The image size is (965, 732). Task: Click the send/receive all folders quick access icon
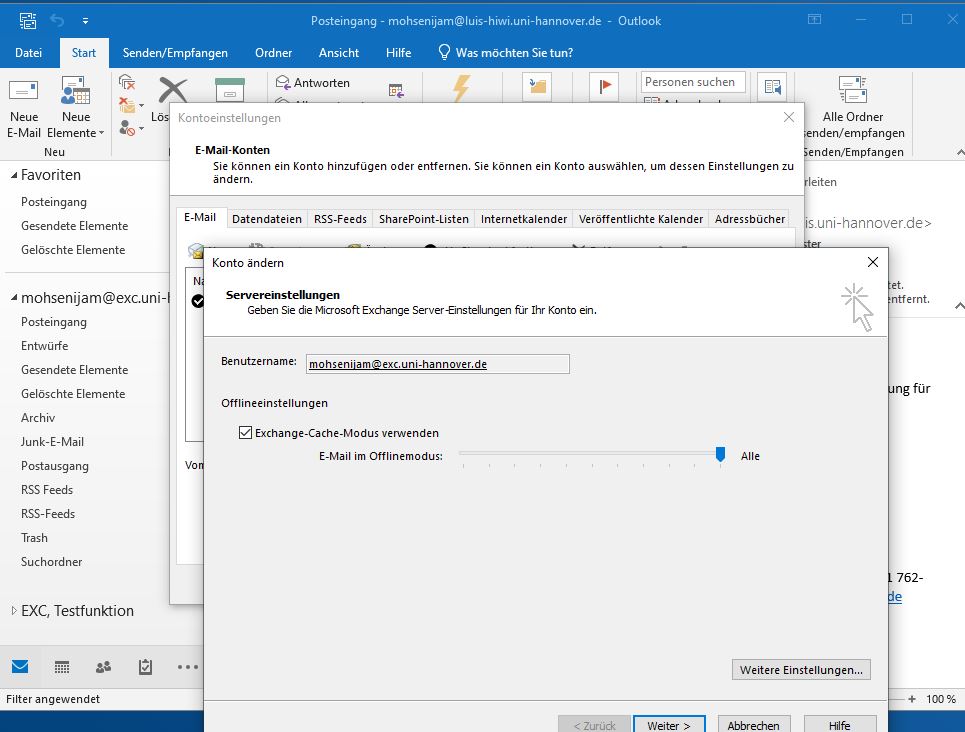point(28,20)
